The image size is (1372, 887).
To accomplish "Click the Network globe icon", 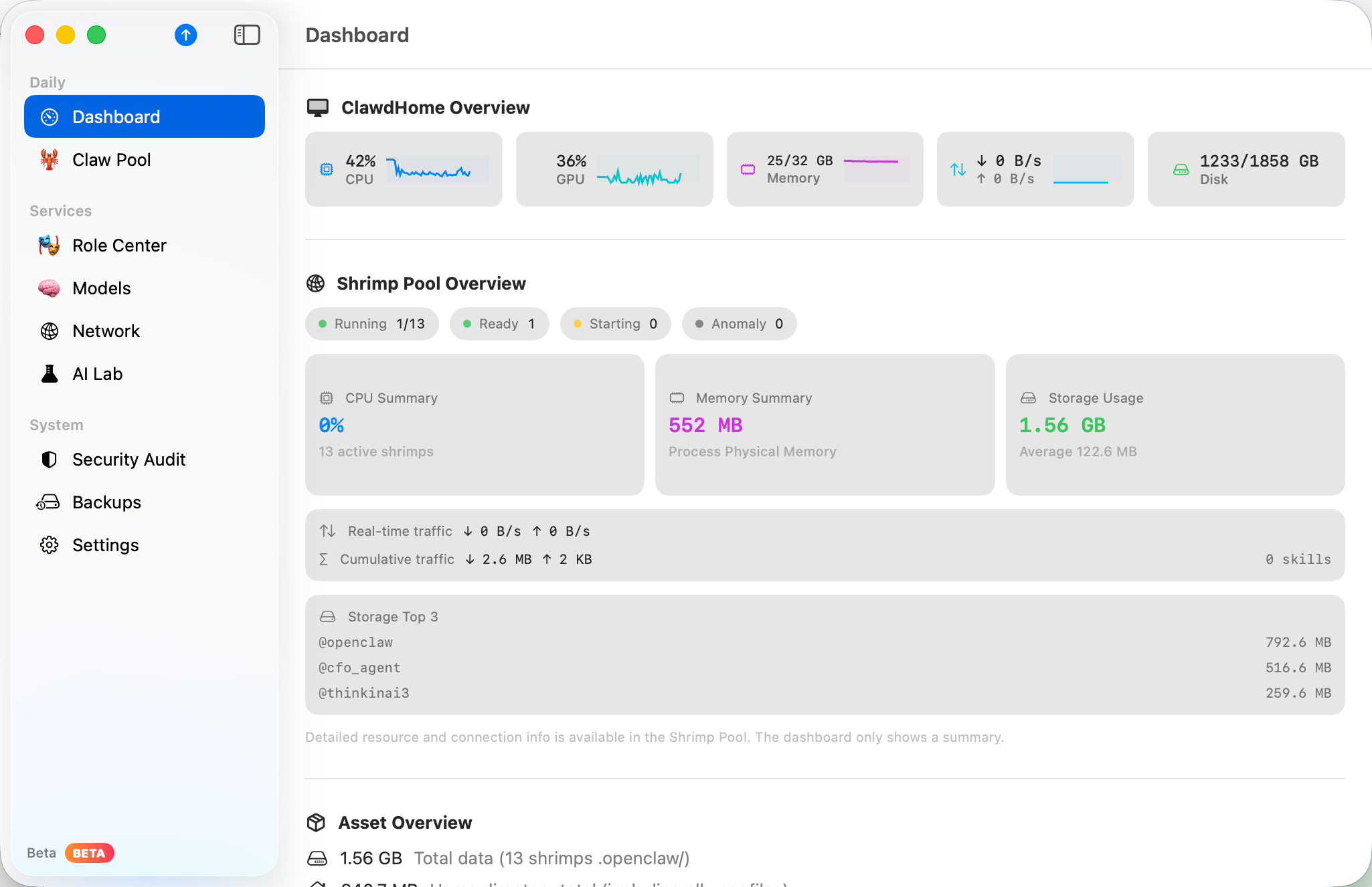I will pos(49,331).
